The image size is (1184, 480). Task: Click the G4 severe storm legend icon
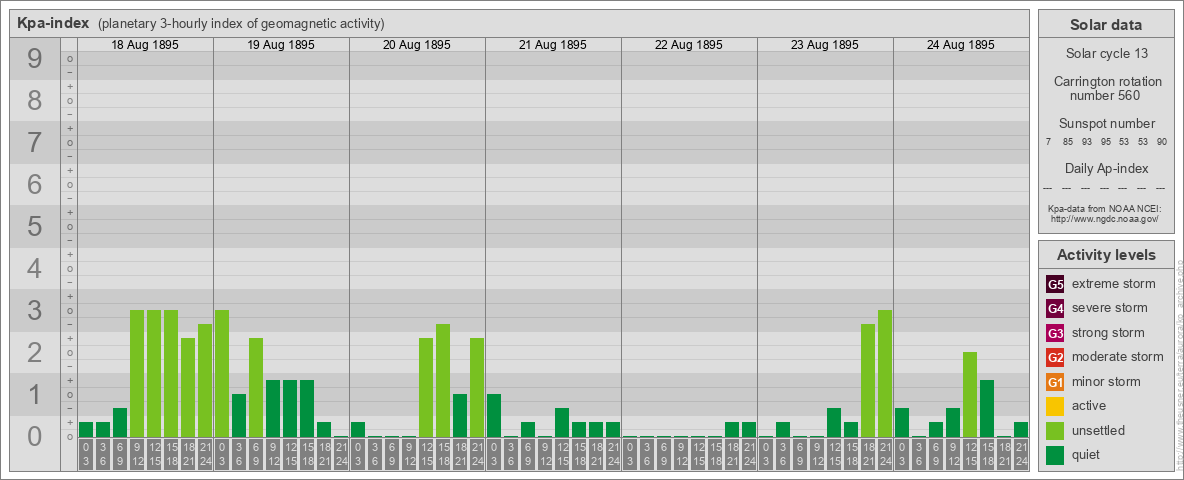(1055, 308)
